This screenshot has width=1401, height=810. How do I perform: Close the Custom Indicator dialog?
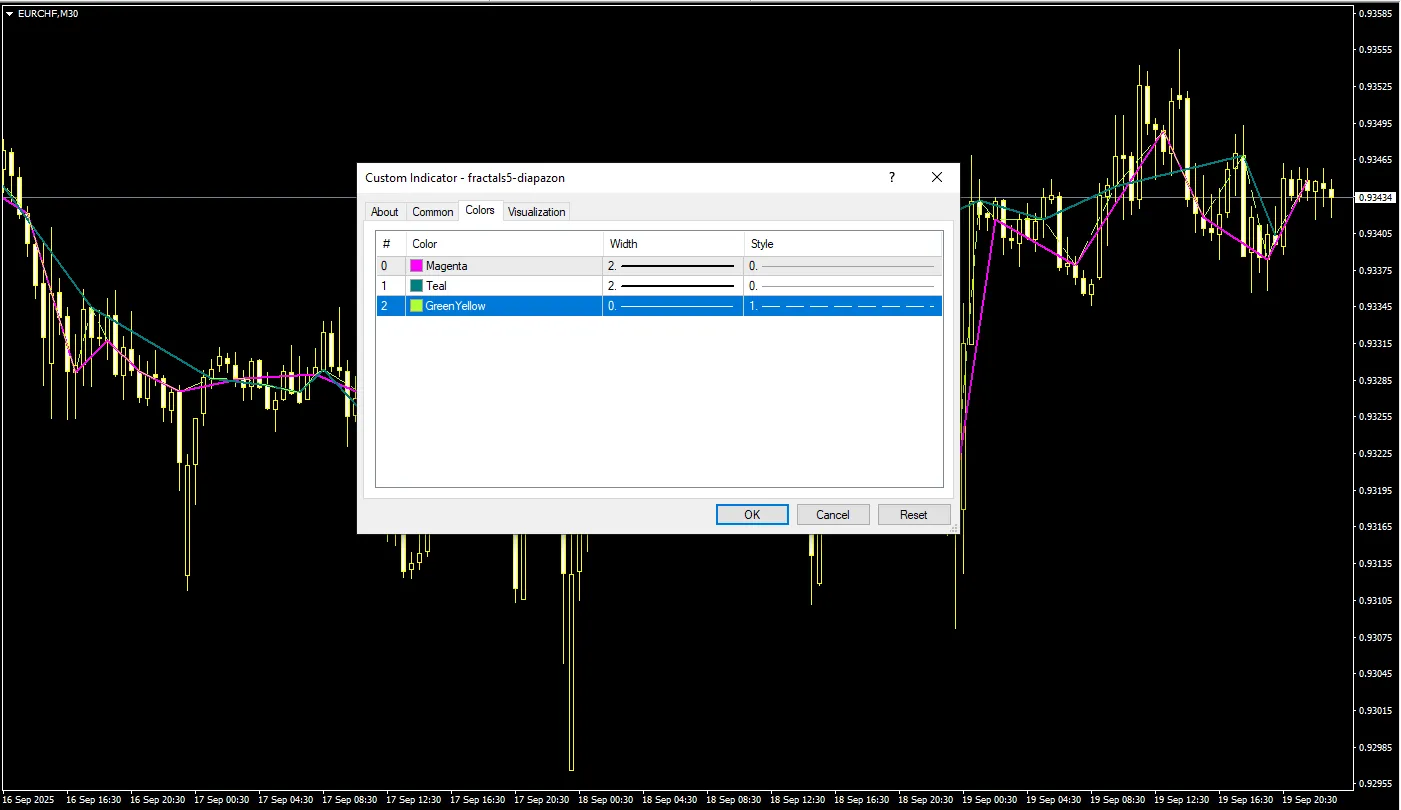click(x=936, y=178)
